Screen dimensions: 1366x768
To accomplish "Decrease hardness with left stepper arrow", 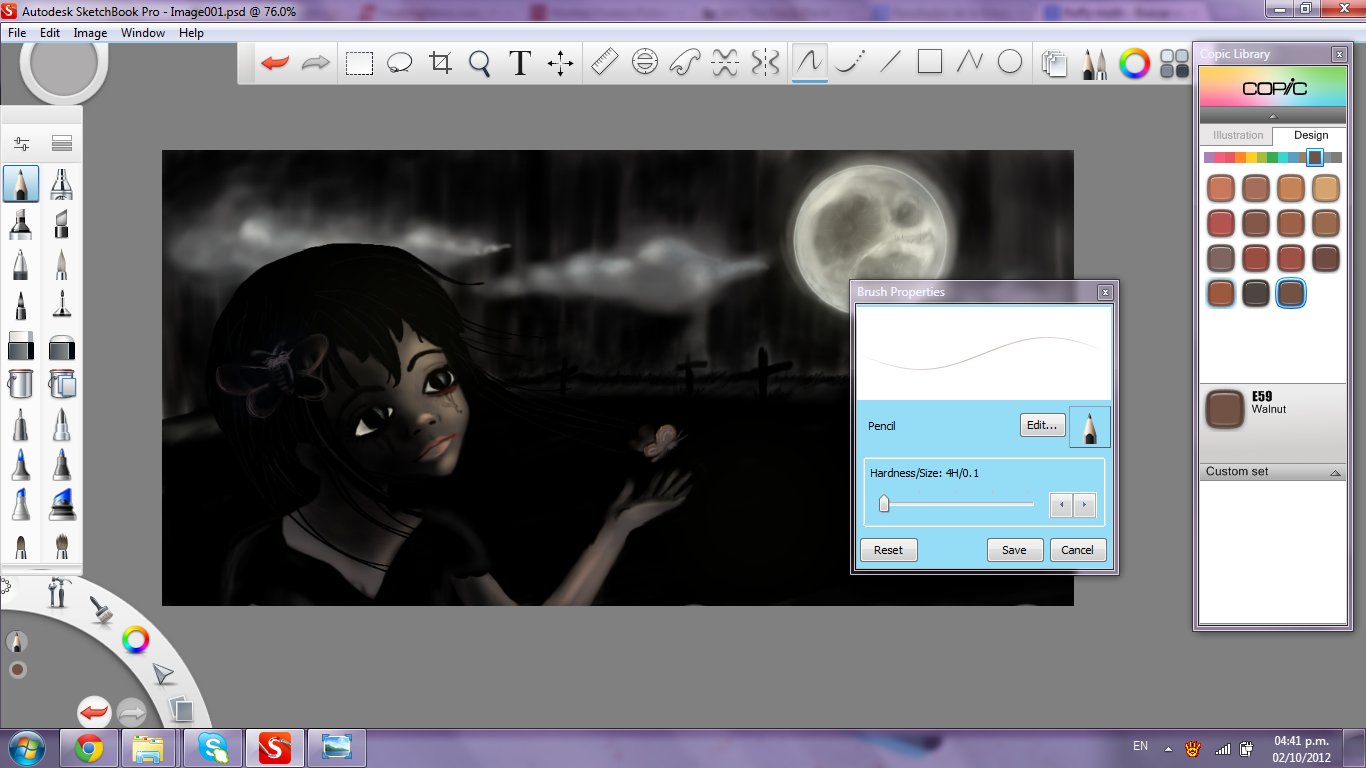I will [x=1061, y=505].
